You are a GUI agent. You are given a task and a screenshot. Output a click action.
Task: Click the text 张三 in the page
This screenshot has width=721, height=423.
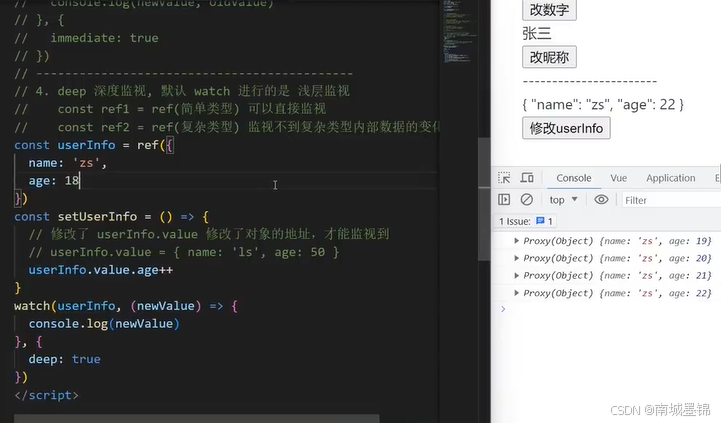click(x=537, y=34)
